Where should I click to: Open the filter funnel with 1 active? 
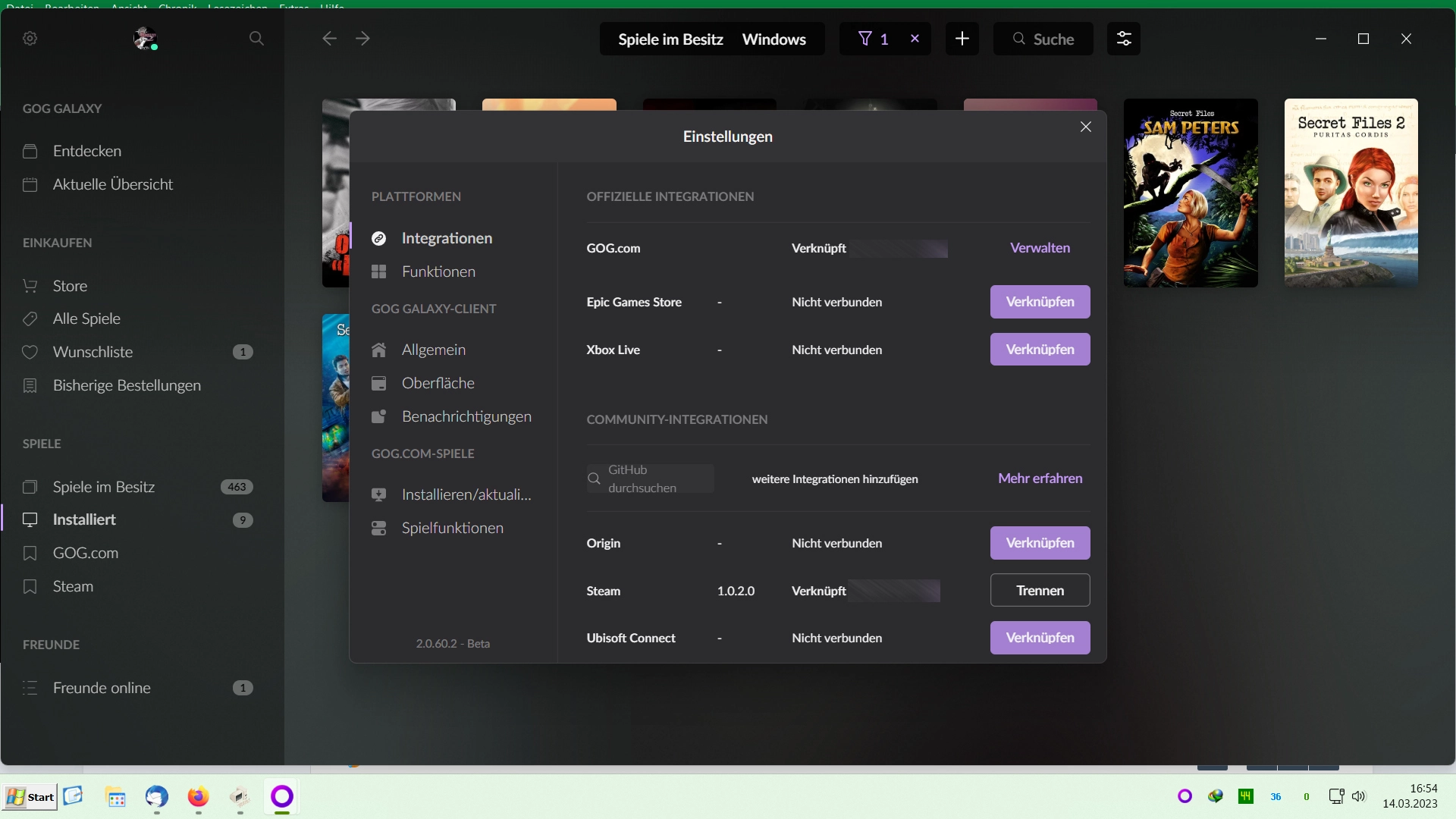[x=873, y=39]
